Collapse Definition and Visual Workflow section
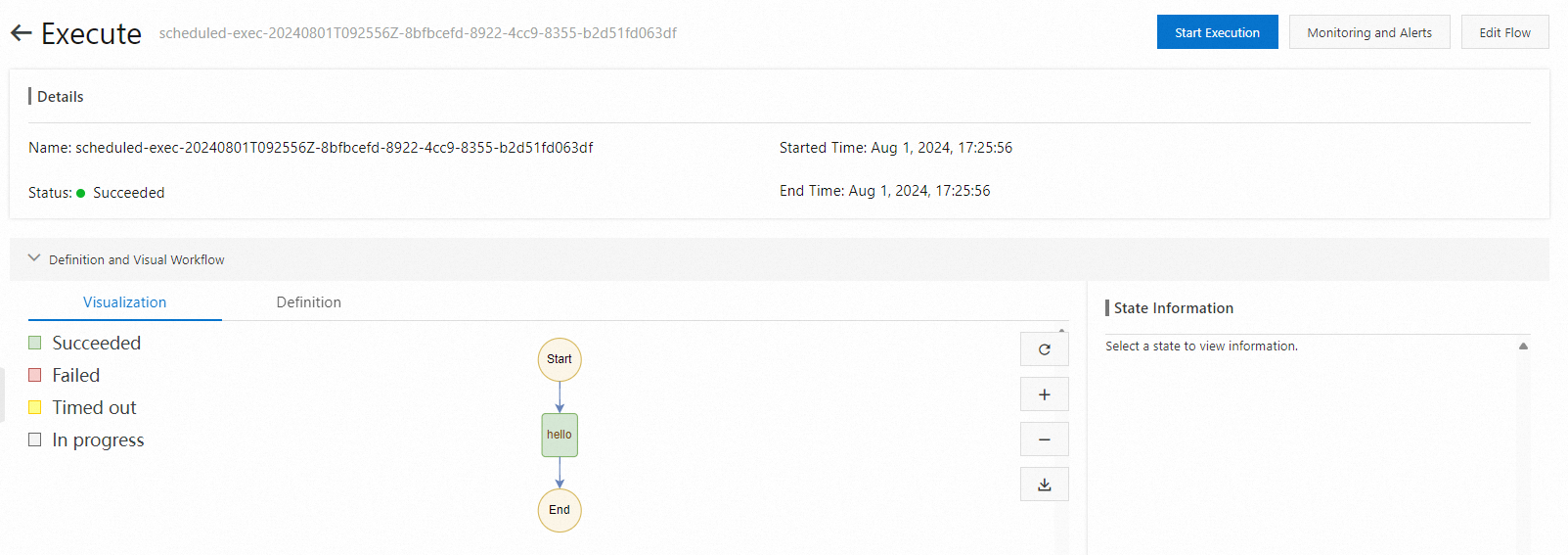This screenshot has width=1568, height=555. (34, 258)
